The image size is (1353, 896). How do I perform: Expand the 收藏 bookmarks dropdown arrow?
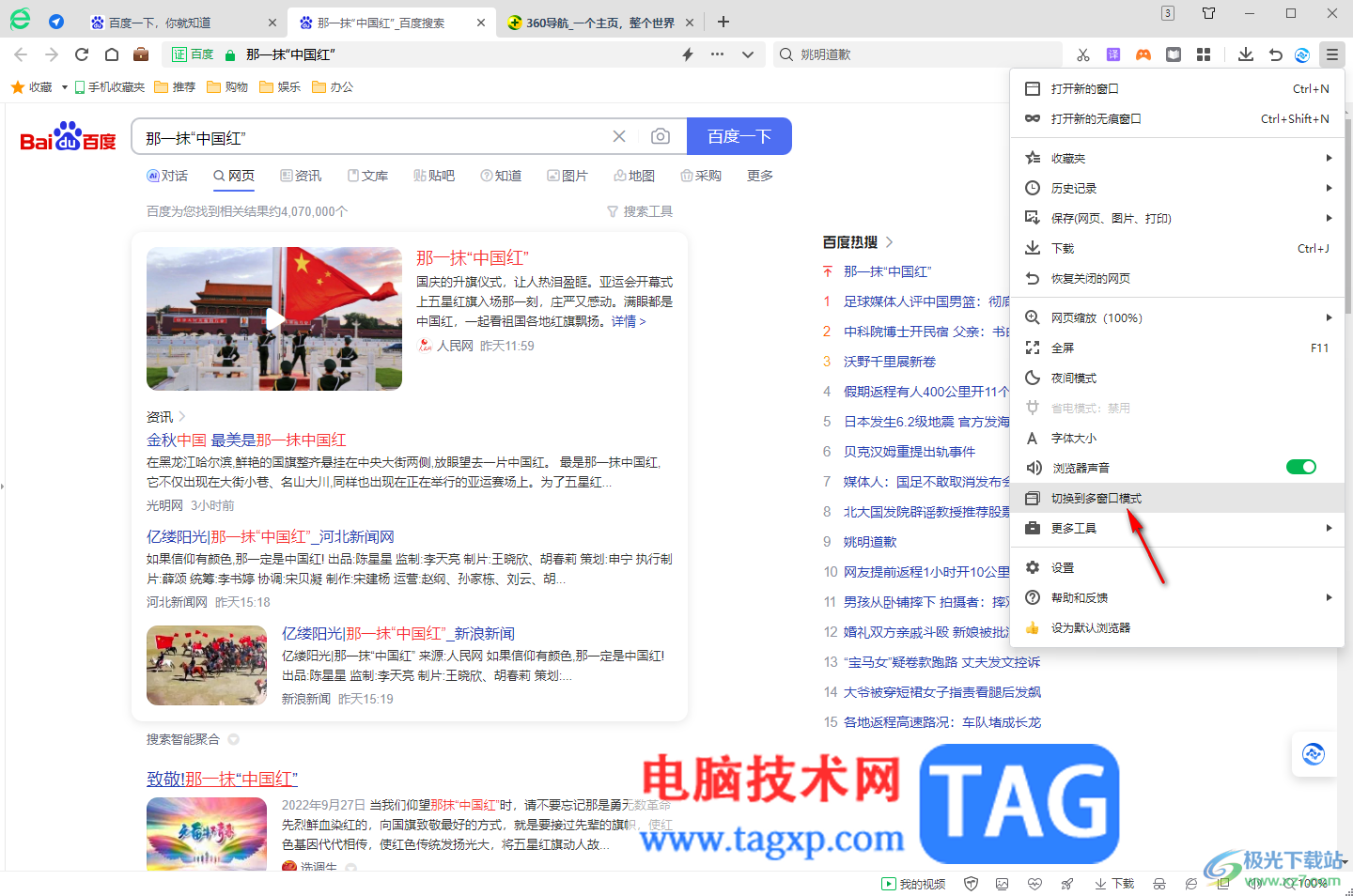tap(64, 87)
